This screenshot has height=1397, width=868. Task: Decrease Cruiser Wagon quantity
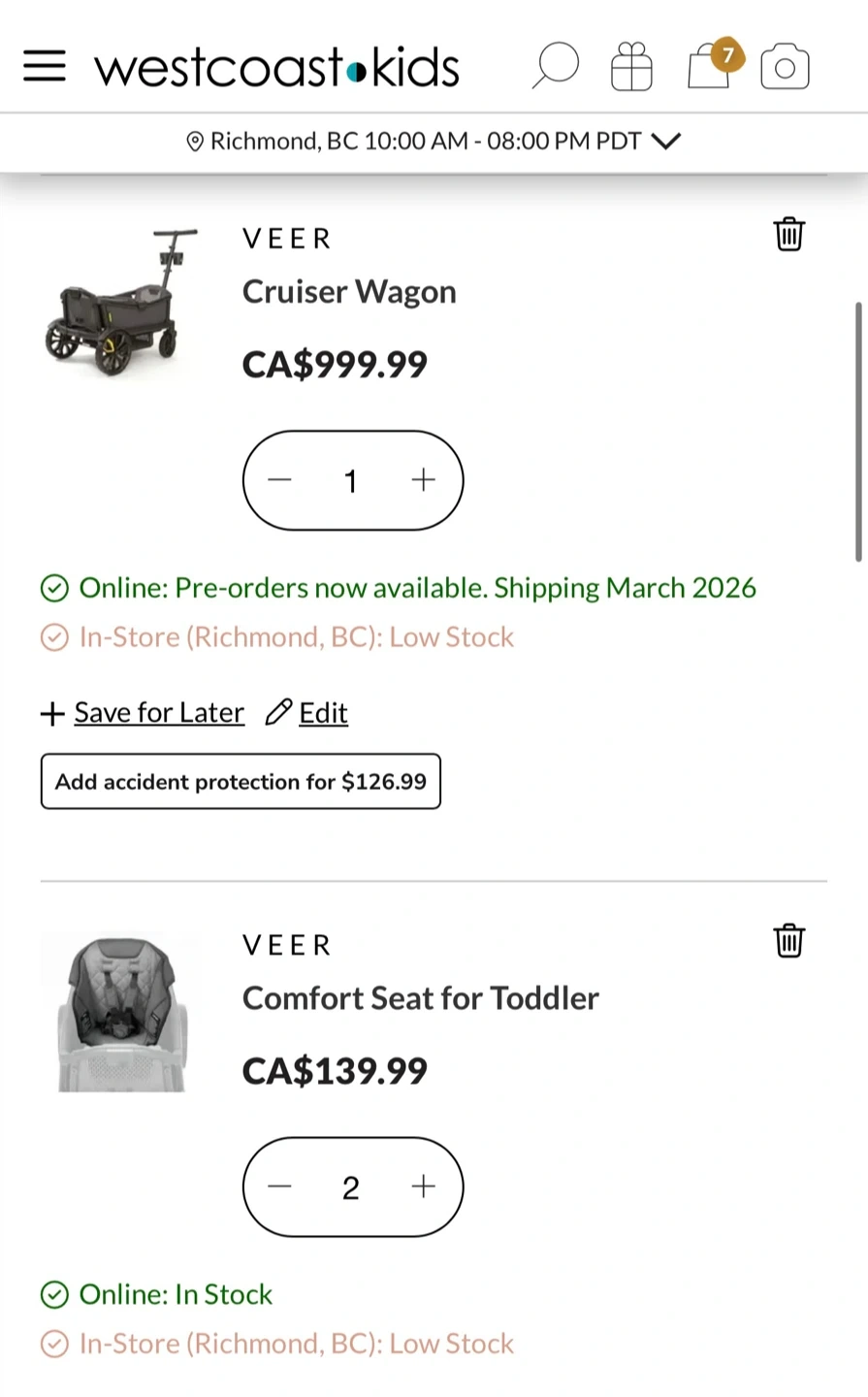[280, 480]
